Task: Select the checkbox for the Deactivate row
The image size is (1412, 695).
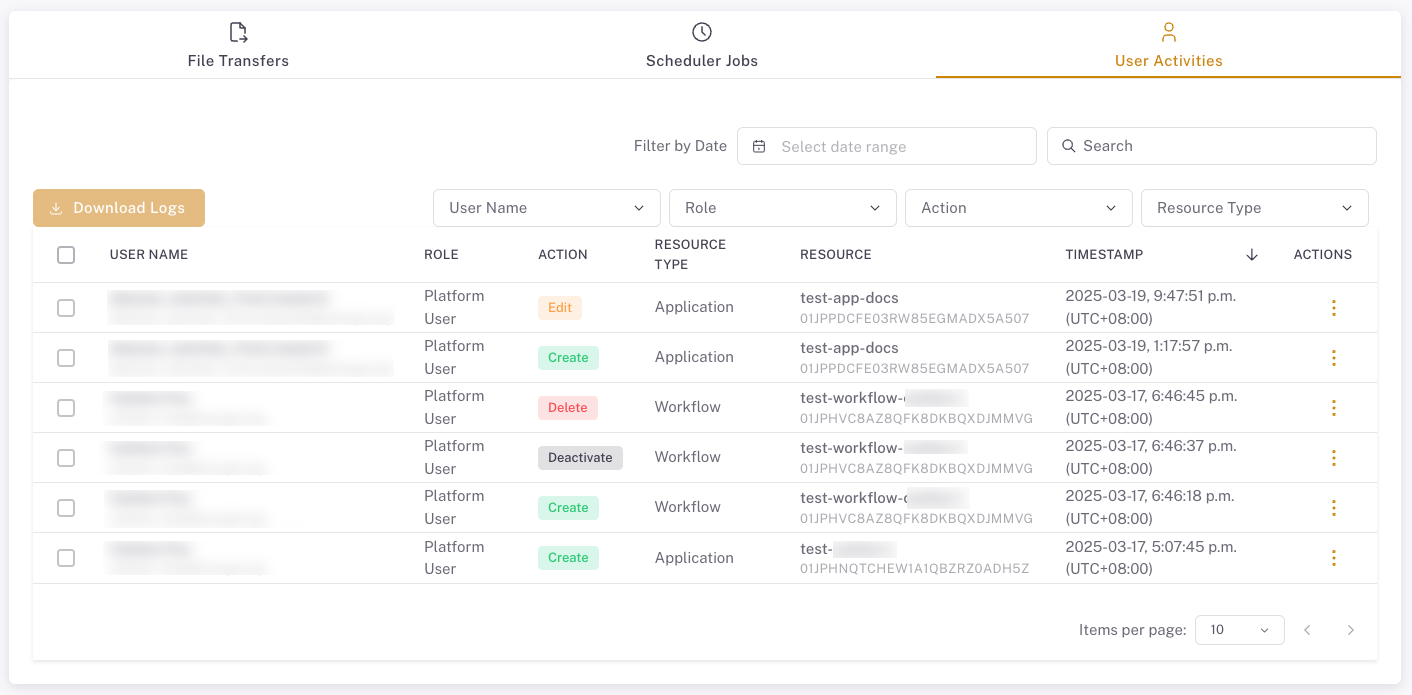Action: (x=66, y=458)
